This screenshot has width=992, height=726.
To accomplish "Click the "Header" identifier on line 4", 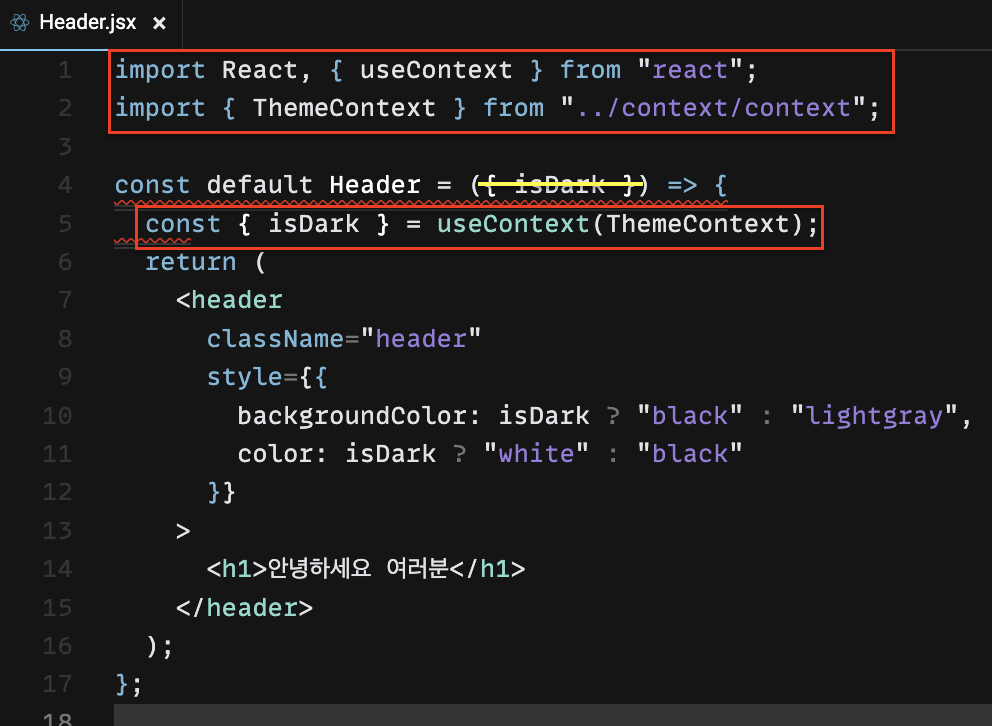I will 375,185.
